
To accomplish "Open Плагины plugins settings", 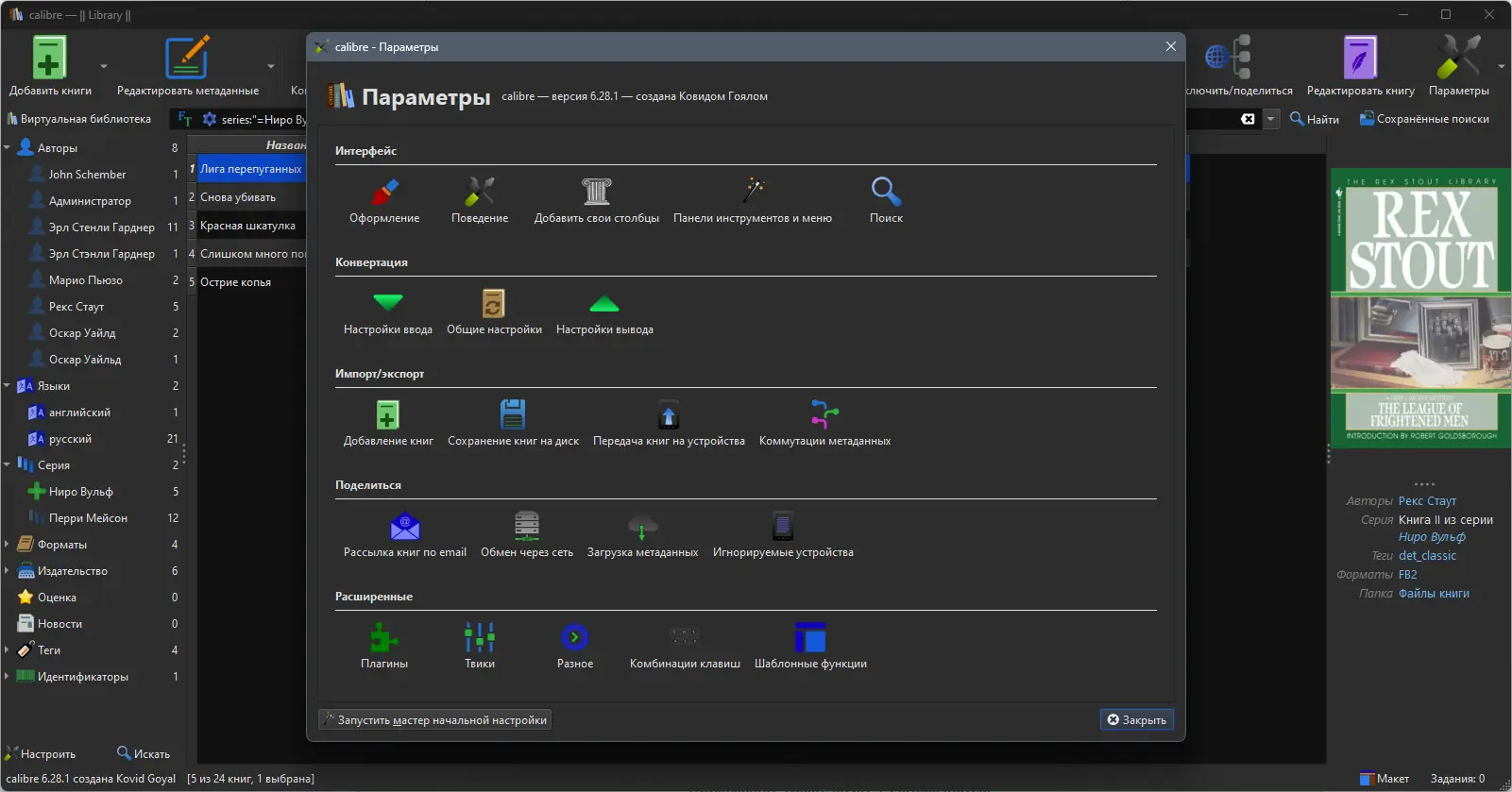I will coord(384,647).
